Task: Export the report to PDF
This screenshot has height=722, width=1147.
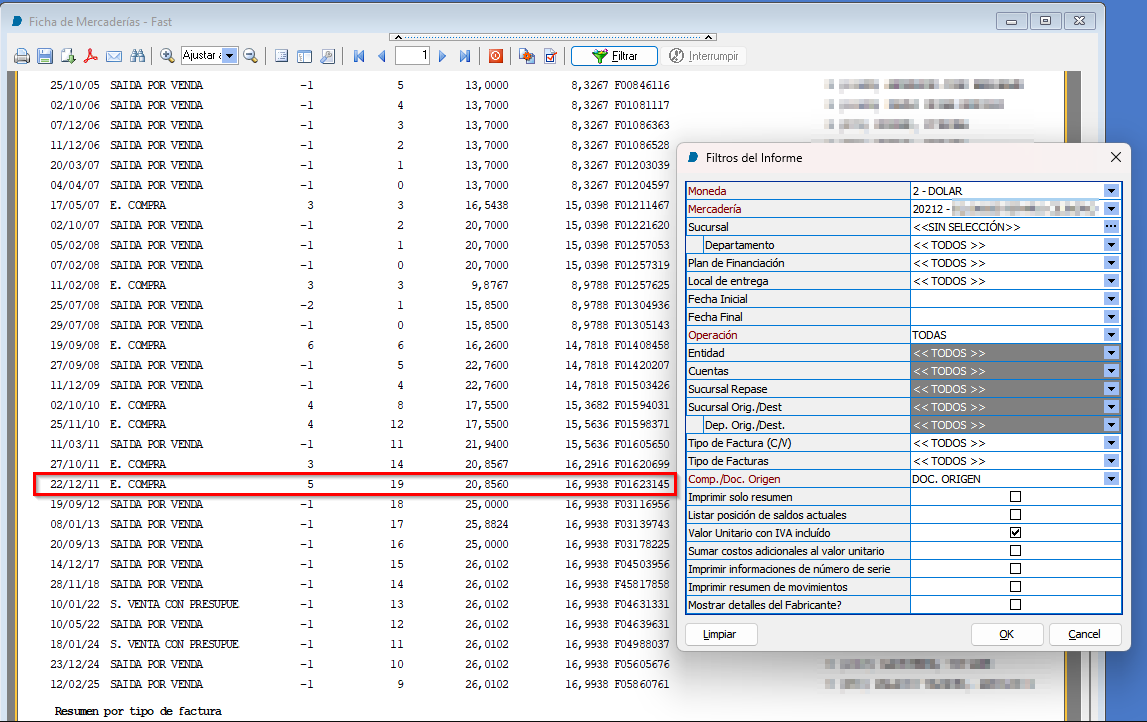Action: coord(91,56)
